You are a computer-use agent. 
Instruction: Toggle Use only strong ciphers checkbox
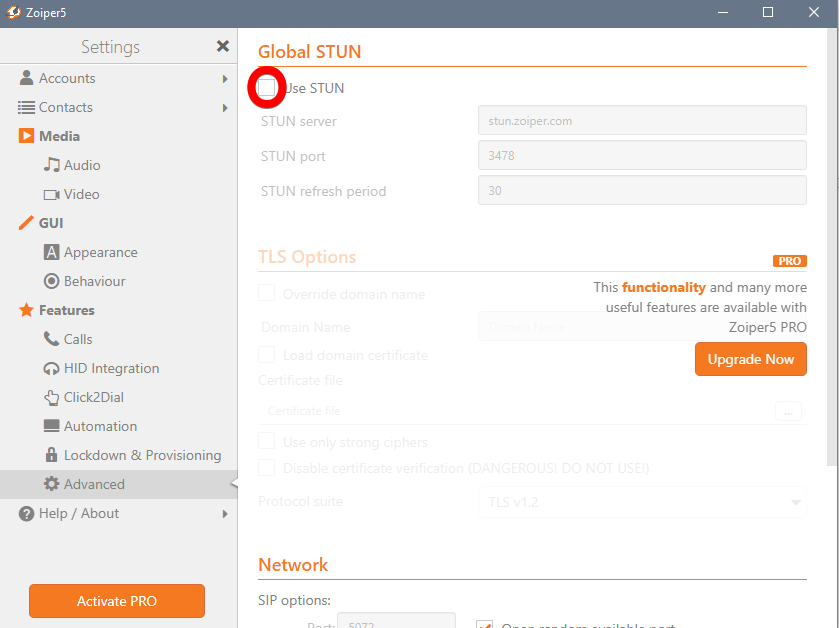[x=267, y=442]
